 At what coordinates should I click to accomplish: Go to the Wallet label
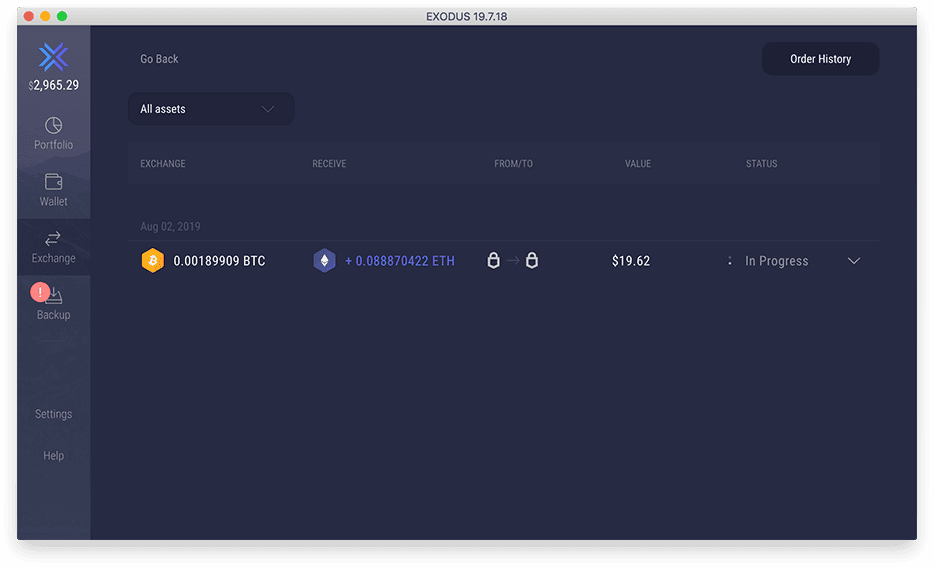click(54, 201)
